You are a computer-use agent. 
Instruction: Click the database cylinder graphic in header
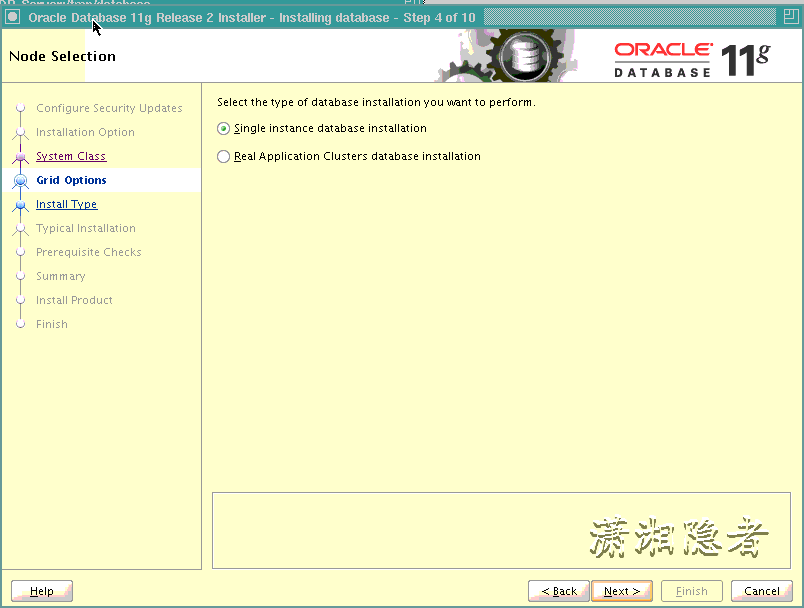tap(524, 55)
